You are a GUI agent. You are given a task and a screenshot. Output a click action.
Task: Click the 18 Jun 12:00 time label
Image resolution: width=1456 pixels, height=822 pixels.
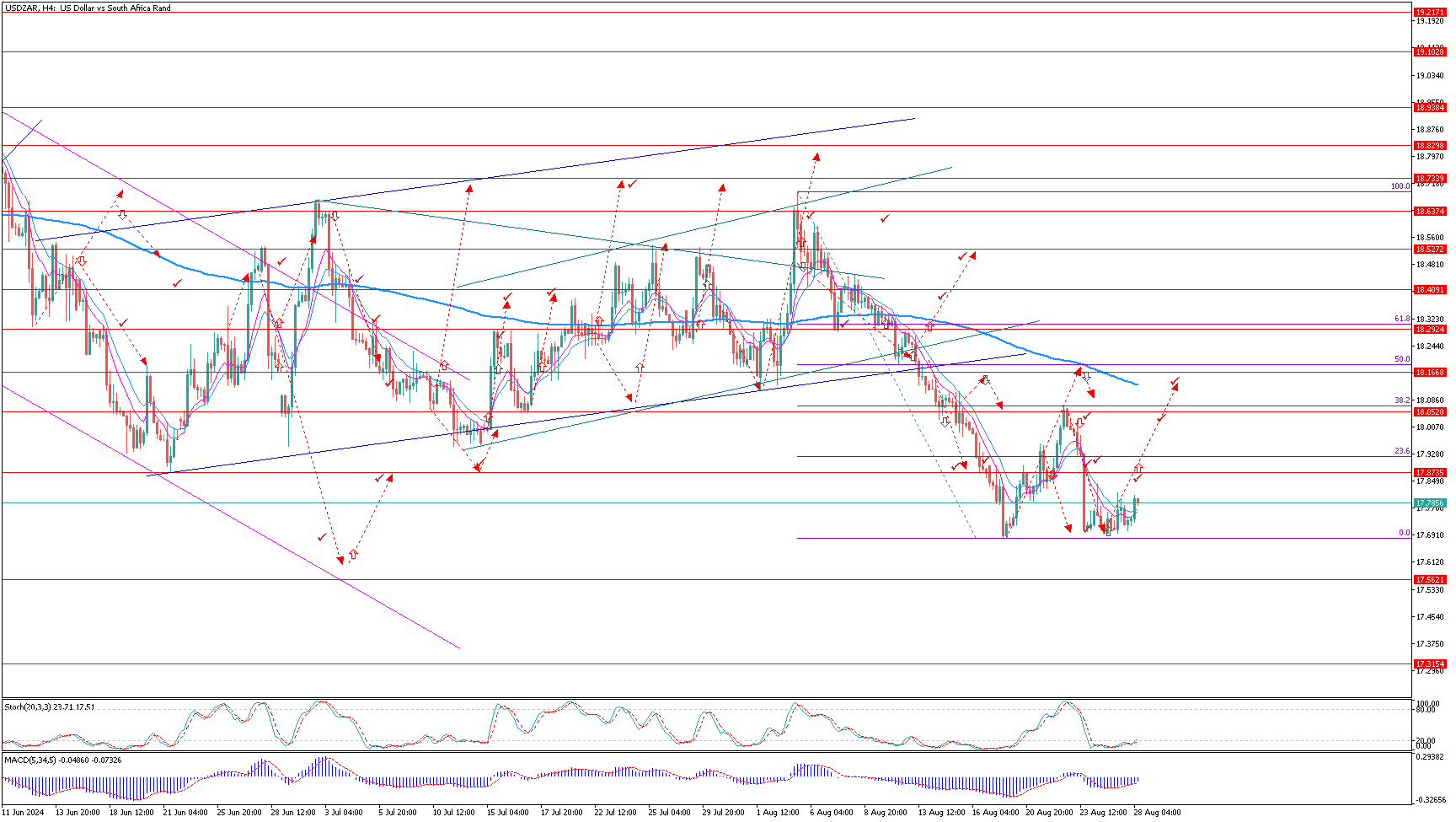pos(131,813)
